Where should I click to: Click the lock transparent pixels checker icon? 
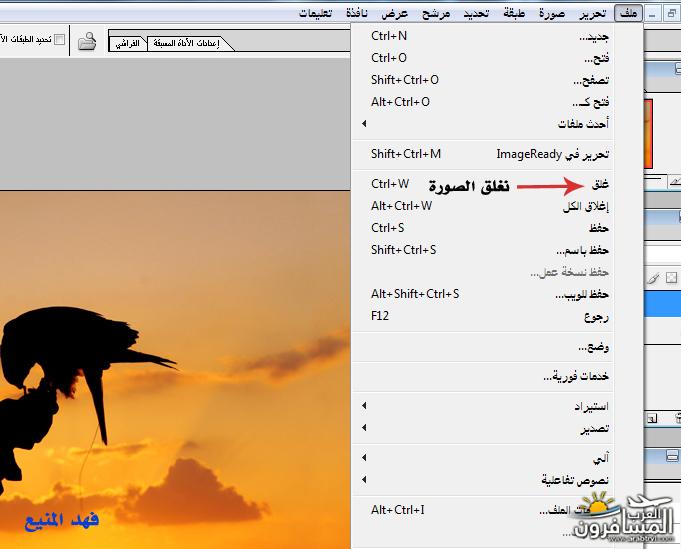671,278
